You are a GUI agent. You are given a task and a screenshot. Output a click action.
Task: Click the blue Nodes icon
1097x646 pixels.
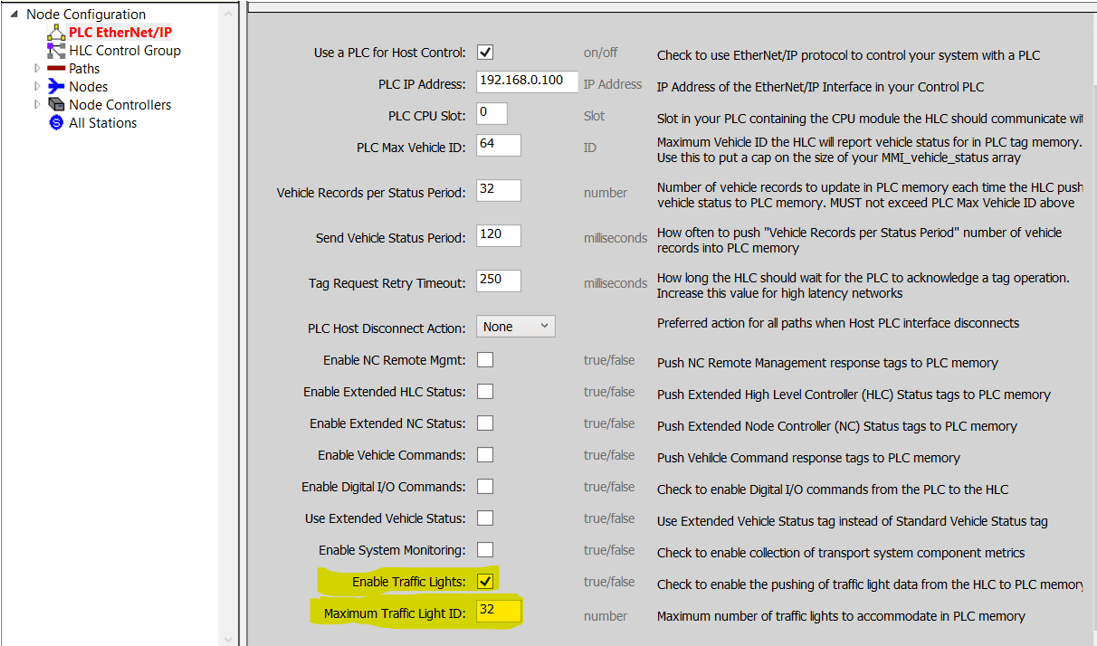56,87
